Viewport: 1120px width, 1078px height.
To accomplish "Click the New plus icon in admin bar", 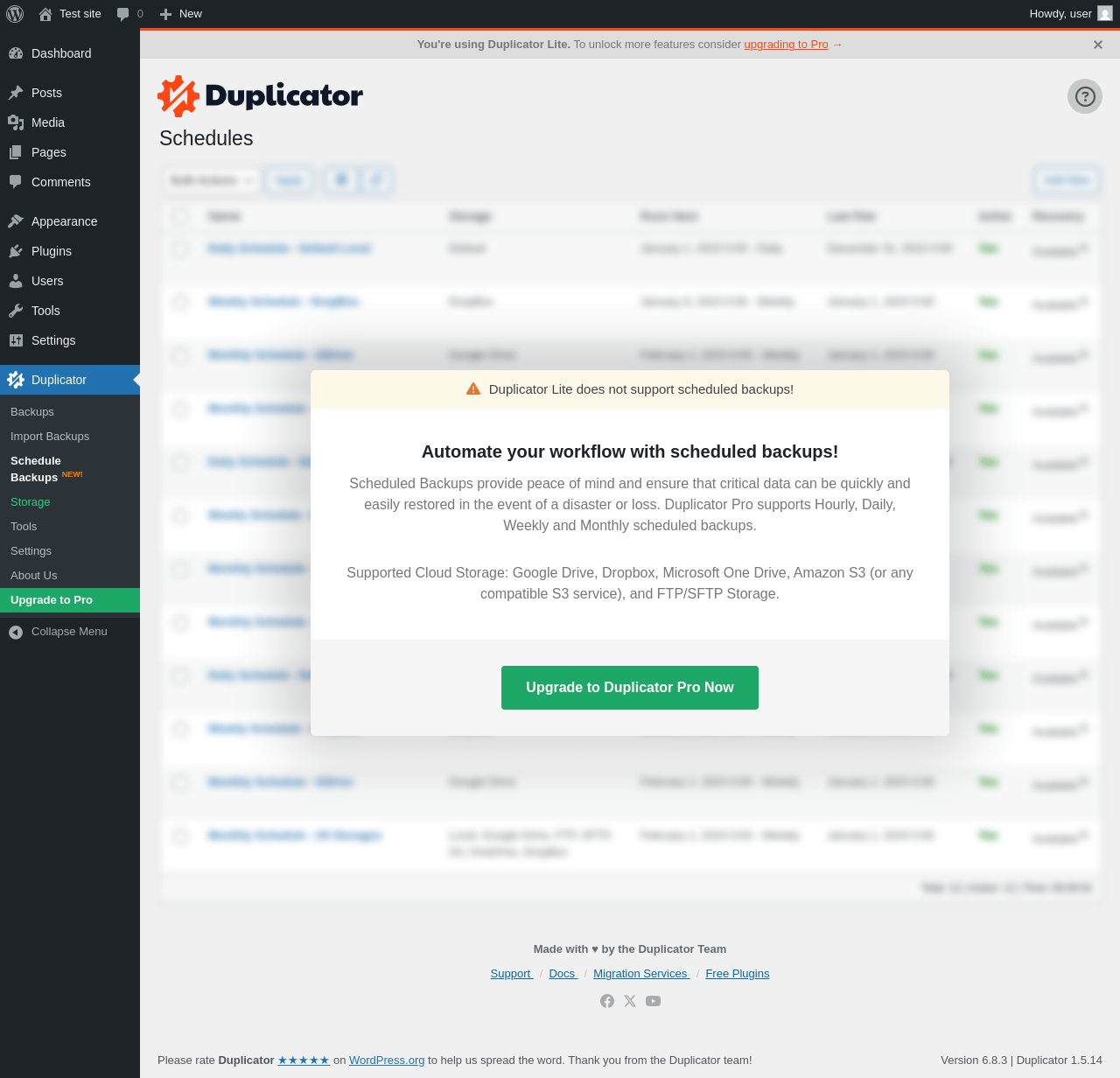I will pyautogui.click(x=165, y=14).
